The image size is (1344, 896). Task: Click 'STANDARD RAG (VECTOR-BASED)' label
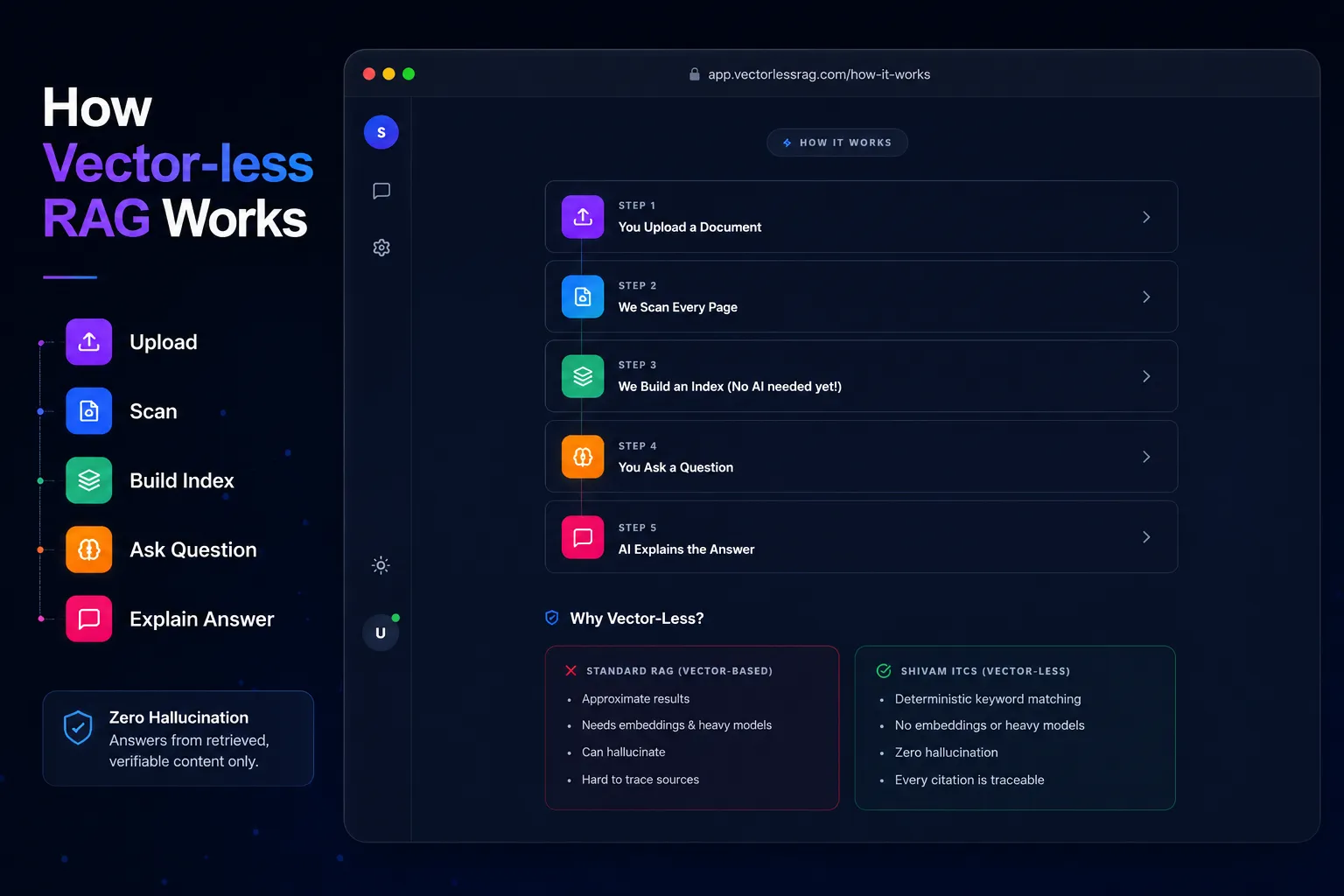point(679,671)
